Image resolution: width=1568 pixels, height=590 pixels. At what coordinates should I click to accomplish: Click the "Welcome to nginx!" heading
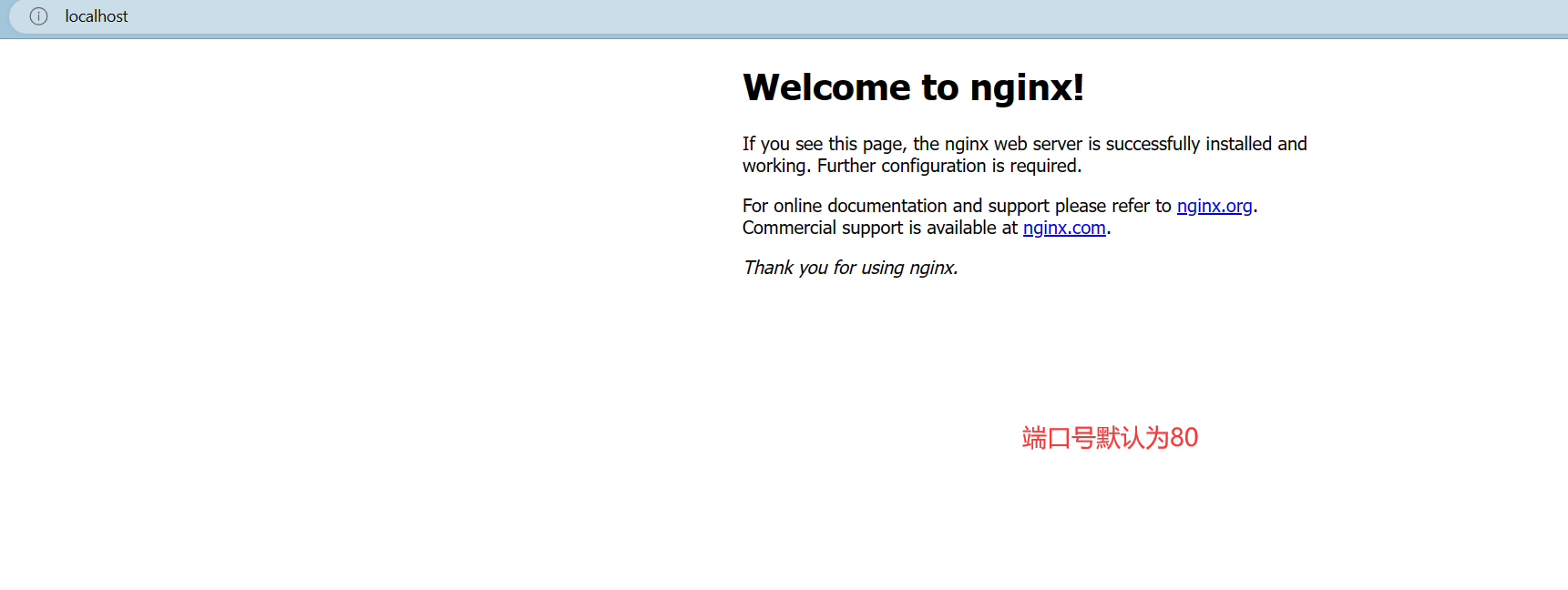click(x=913, y=87)
